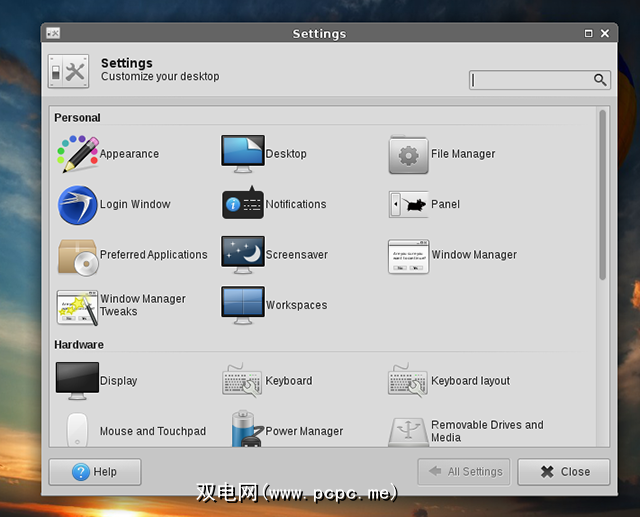The width and height of the screenshot is (640, 517).
Task: Click the All Settings button
Action: click(x=464, y=472)
